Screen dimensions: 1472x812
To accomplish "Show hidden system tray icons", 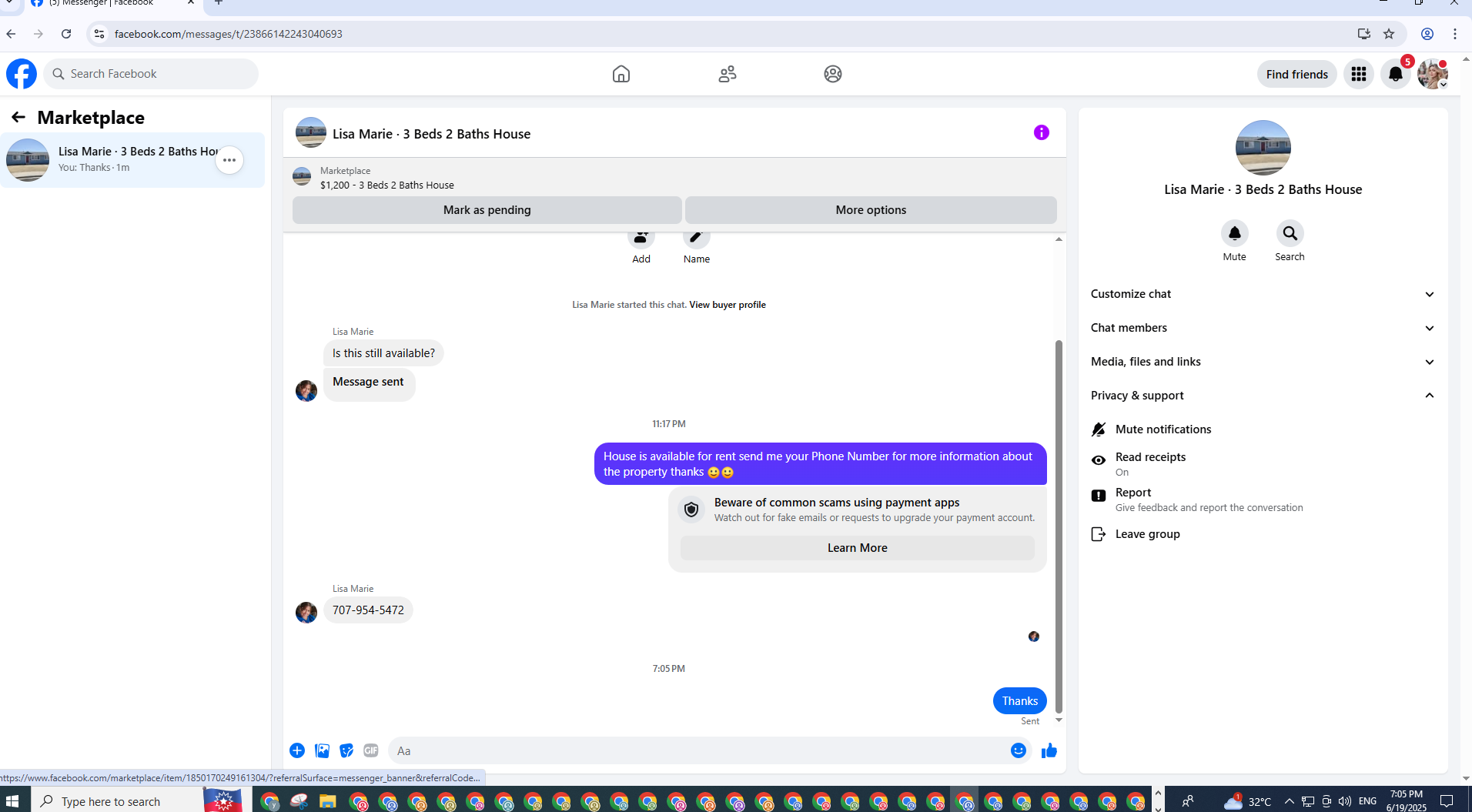I will point(1290,801).
